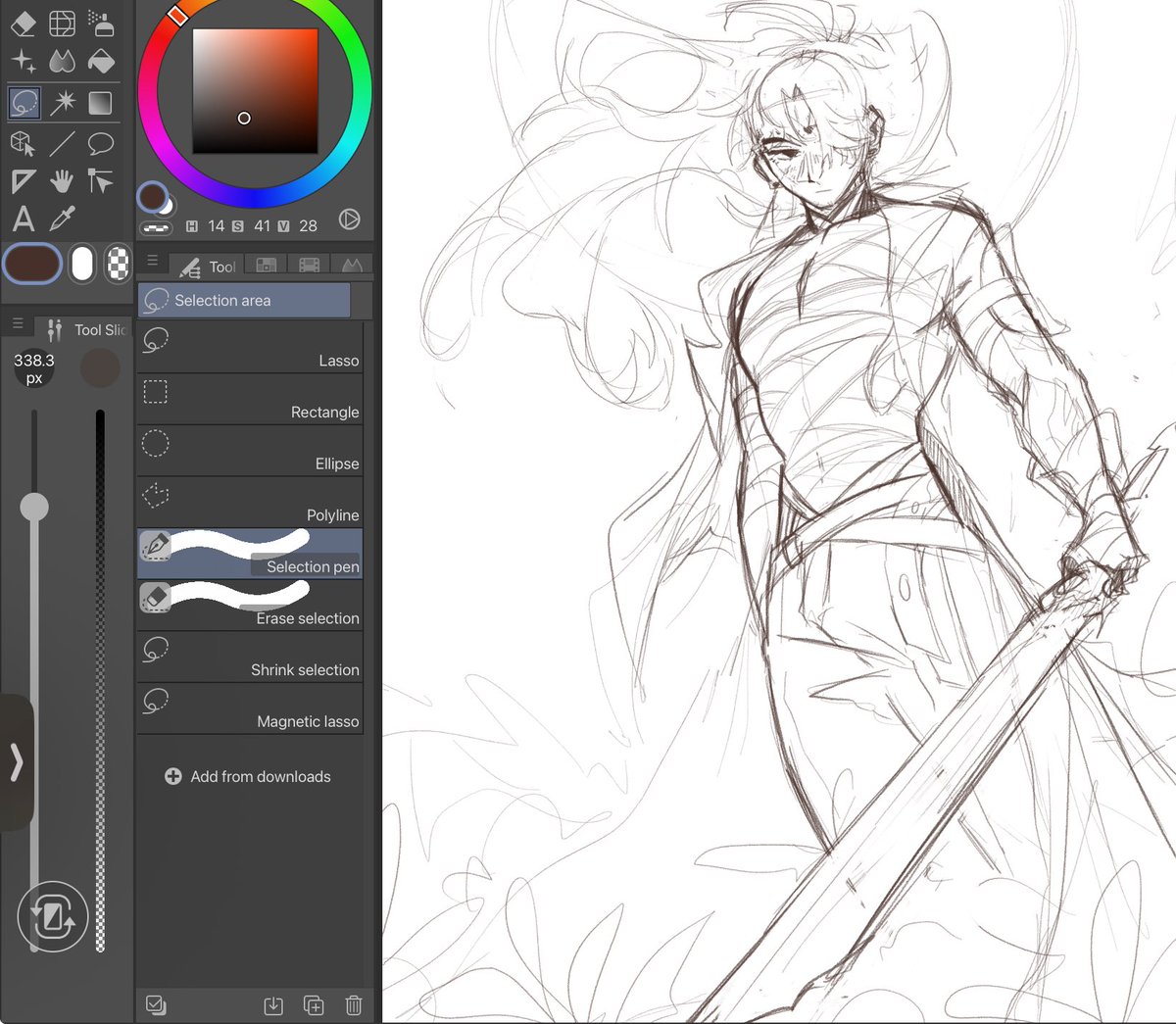Open the tab right of the Tool tab
The height and width of the screenshot is (1024, 1176).
tap(266, 265)
